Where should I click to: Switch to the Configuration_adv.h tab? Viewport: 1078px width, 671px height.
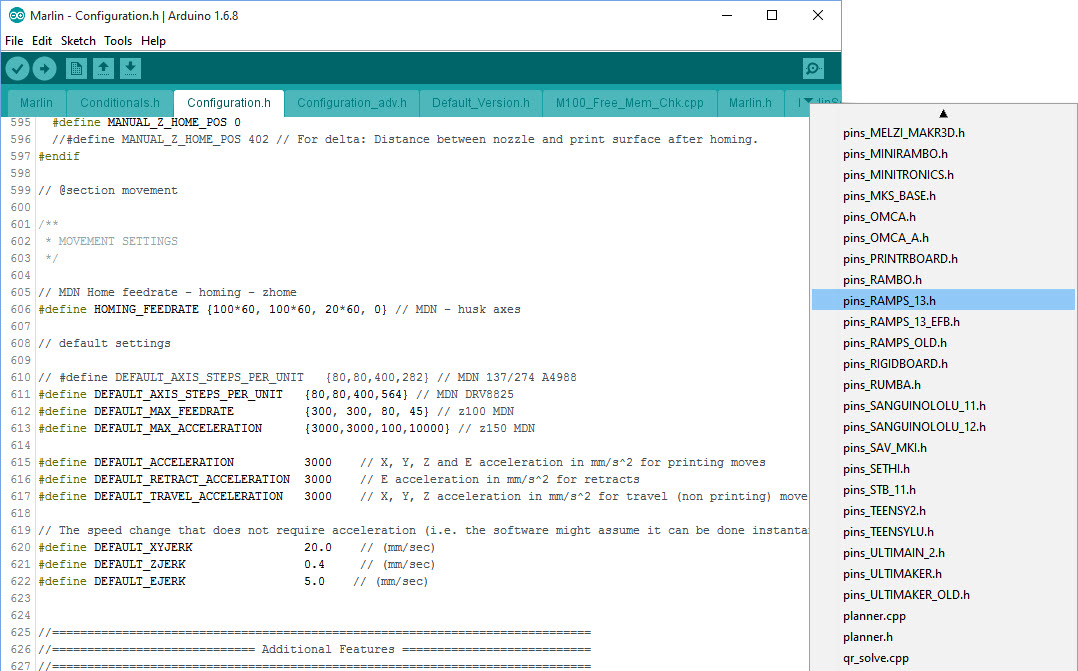point(352,103)
